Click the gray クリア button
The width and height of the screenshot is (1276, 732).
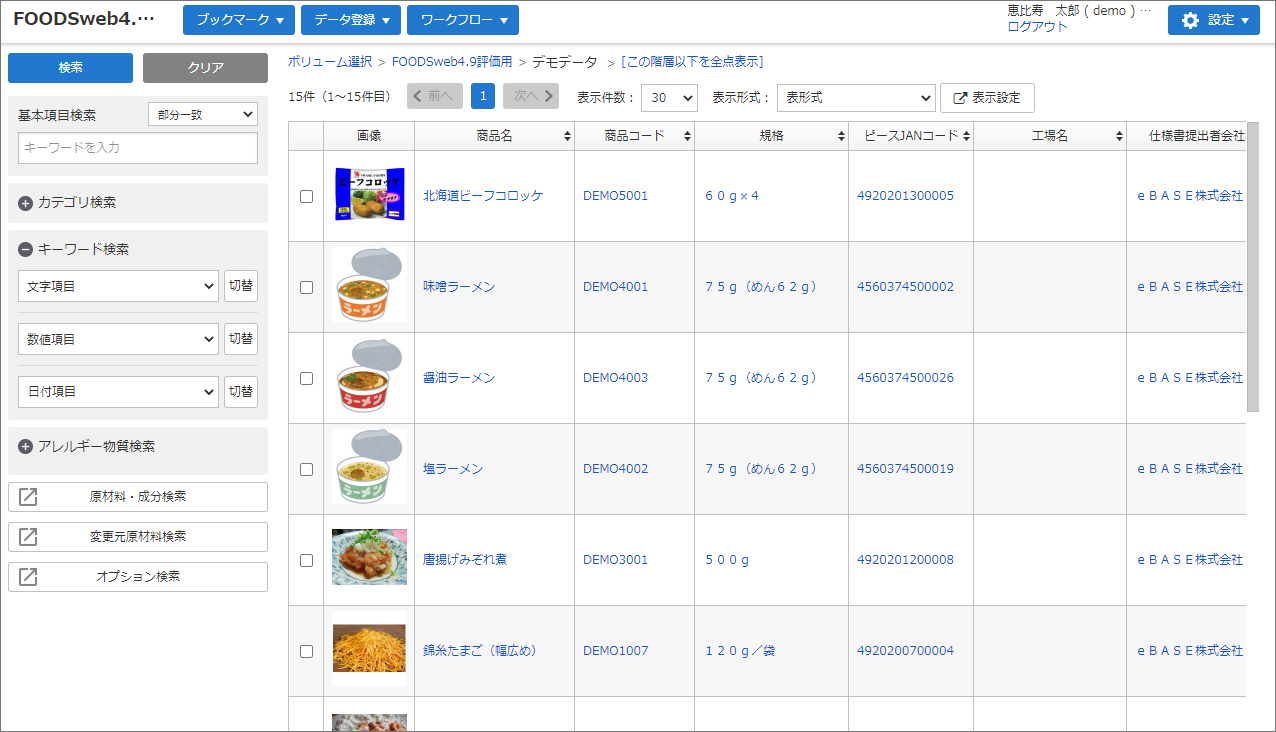point(205,68)
